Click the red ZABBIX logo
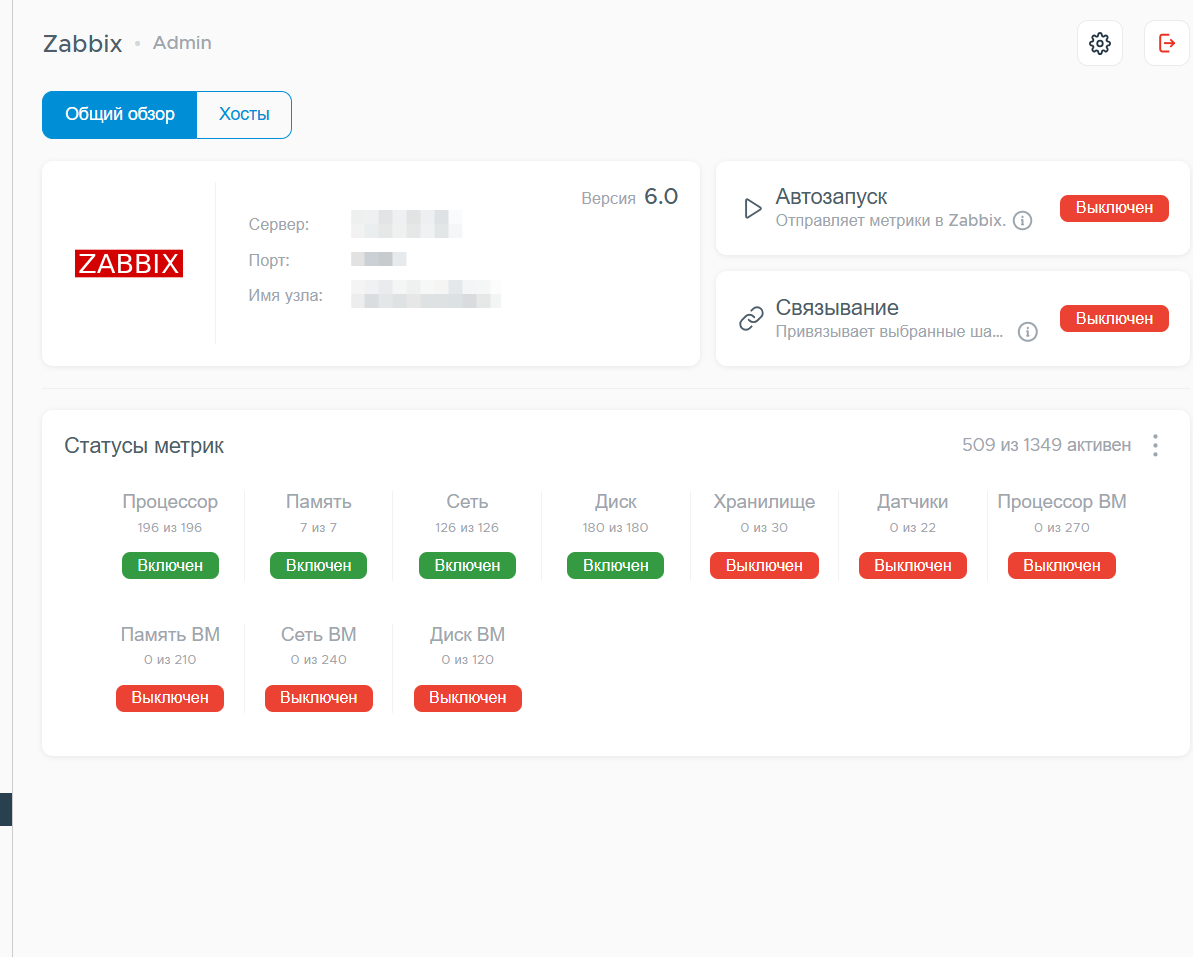Image resolution: width=1193 pixels, height=957 pixels. click(129, 263)
